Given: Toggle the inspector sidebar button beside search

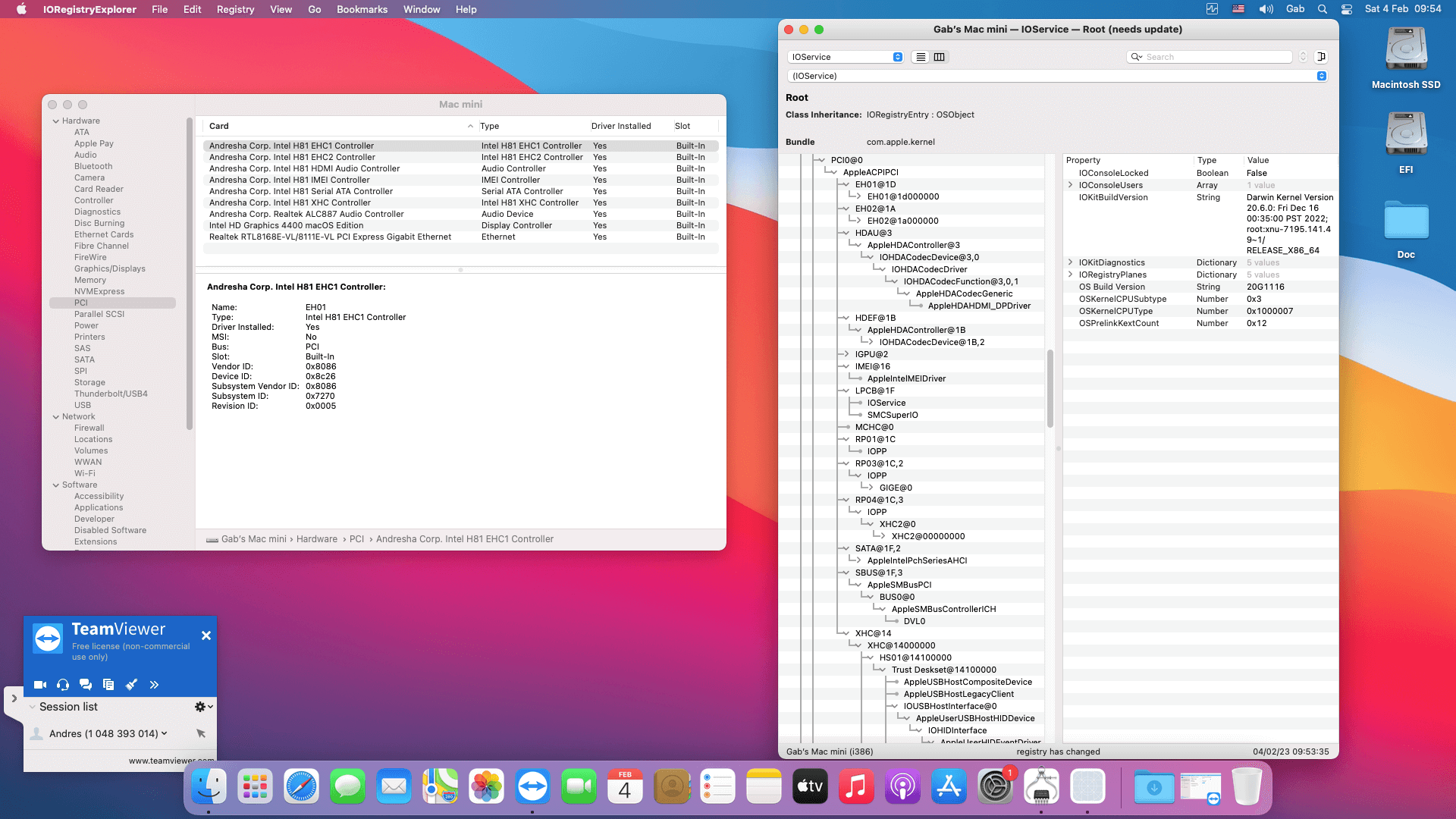Looking at the screenshot, I should pyautogui.click(x=1321, y=57).
